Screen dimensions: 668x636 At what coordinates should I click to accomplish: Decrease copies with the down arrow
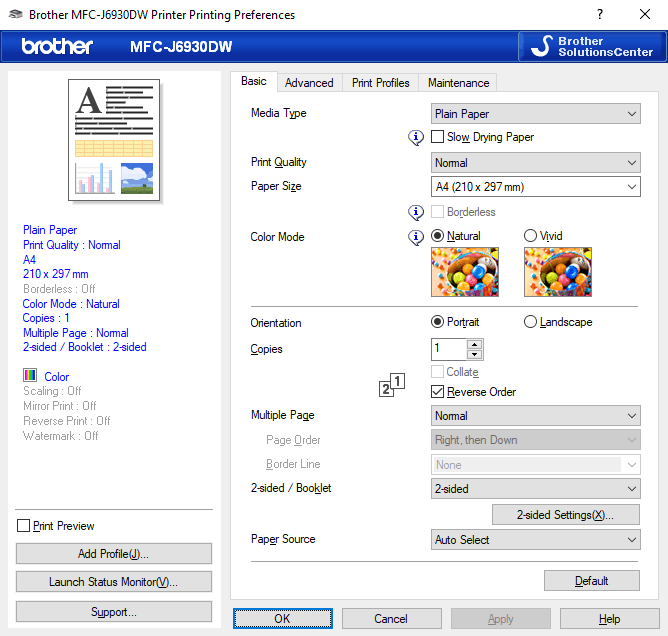(475, 354)
